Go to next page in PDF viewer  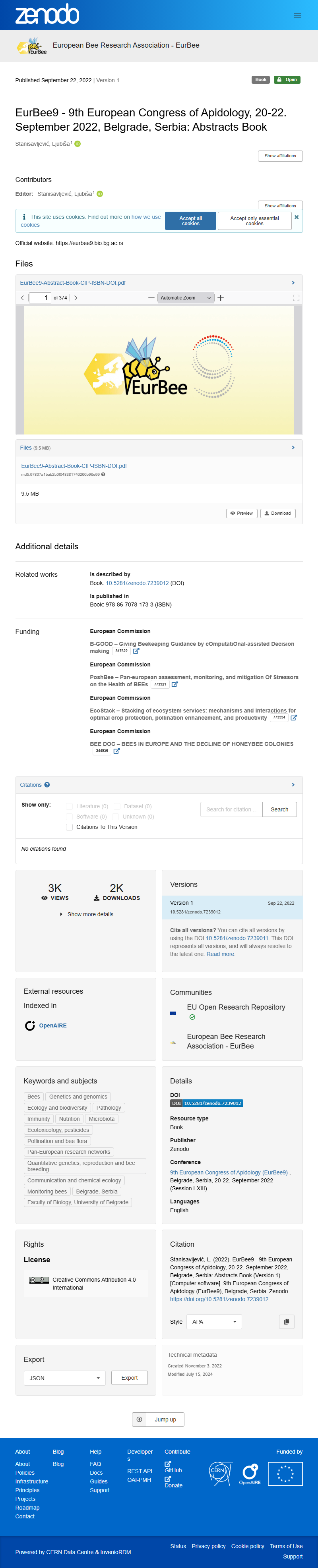(76, 297)
